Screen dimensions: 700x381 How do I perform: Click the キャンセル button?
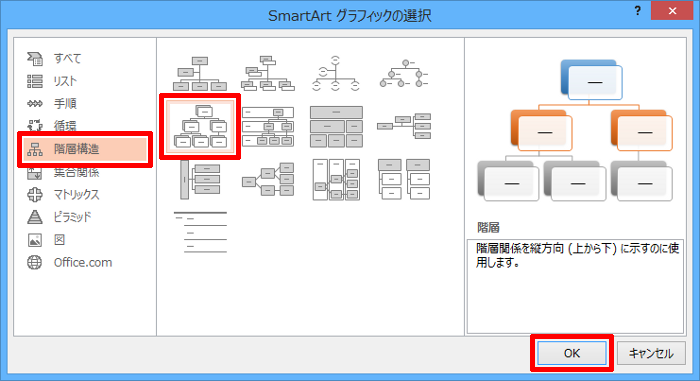[x=651, y=353]
